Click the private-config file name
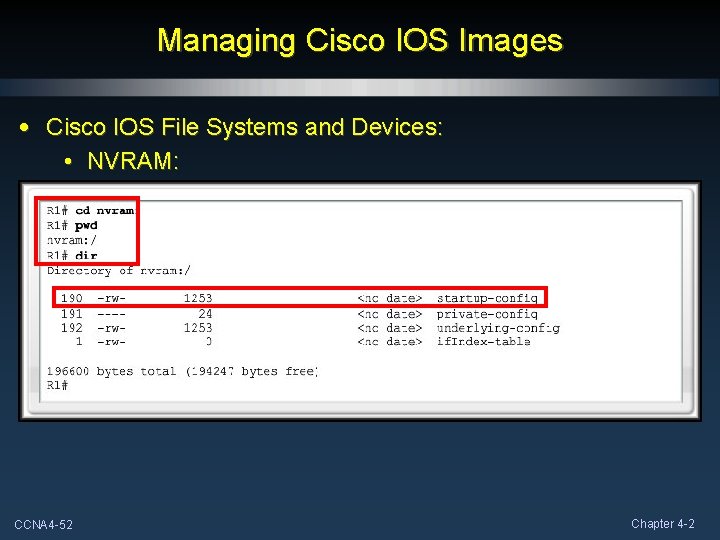720x540 pixels. click(x=487, y=314)
